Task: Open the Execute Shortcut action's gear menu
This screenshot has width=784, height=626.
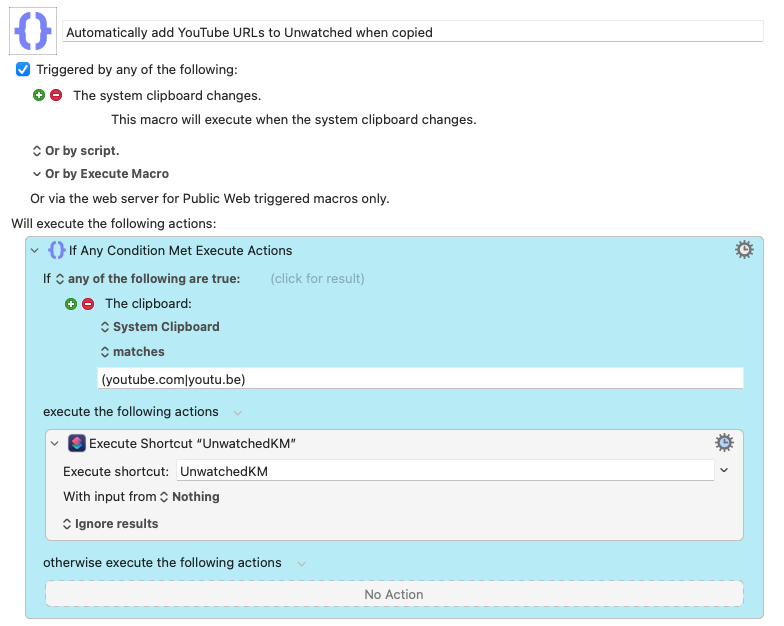Action: coord(724,442)
